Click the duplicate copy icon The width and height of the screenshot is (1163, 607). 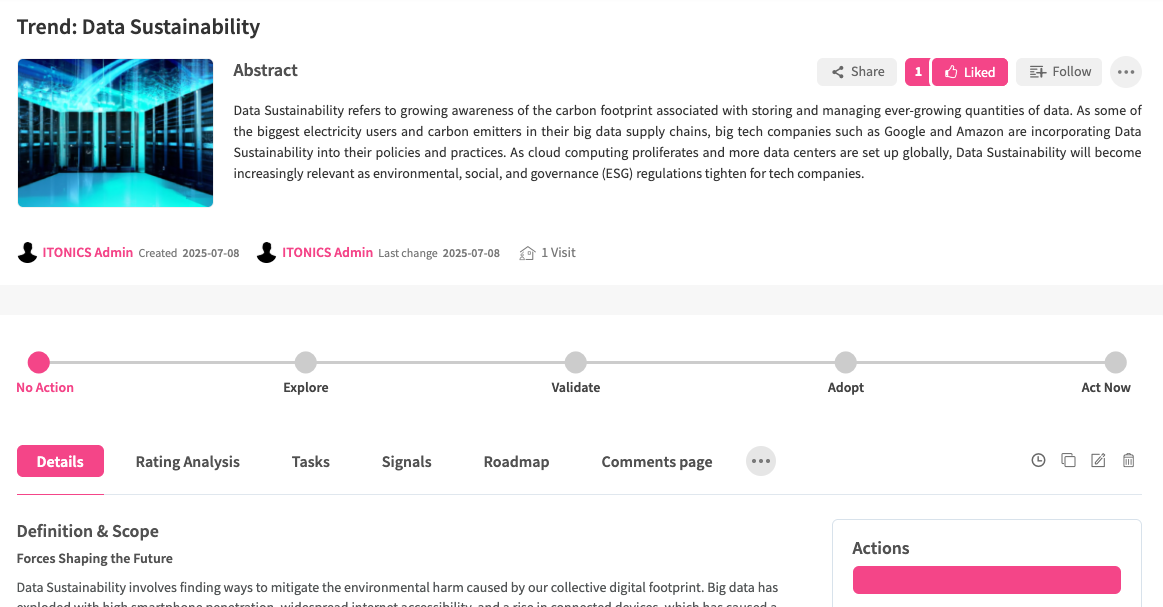coord(1068,461)
